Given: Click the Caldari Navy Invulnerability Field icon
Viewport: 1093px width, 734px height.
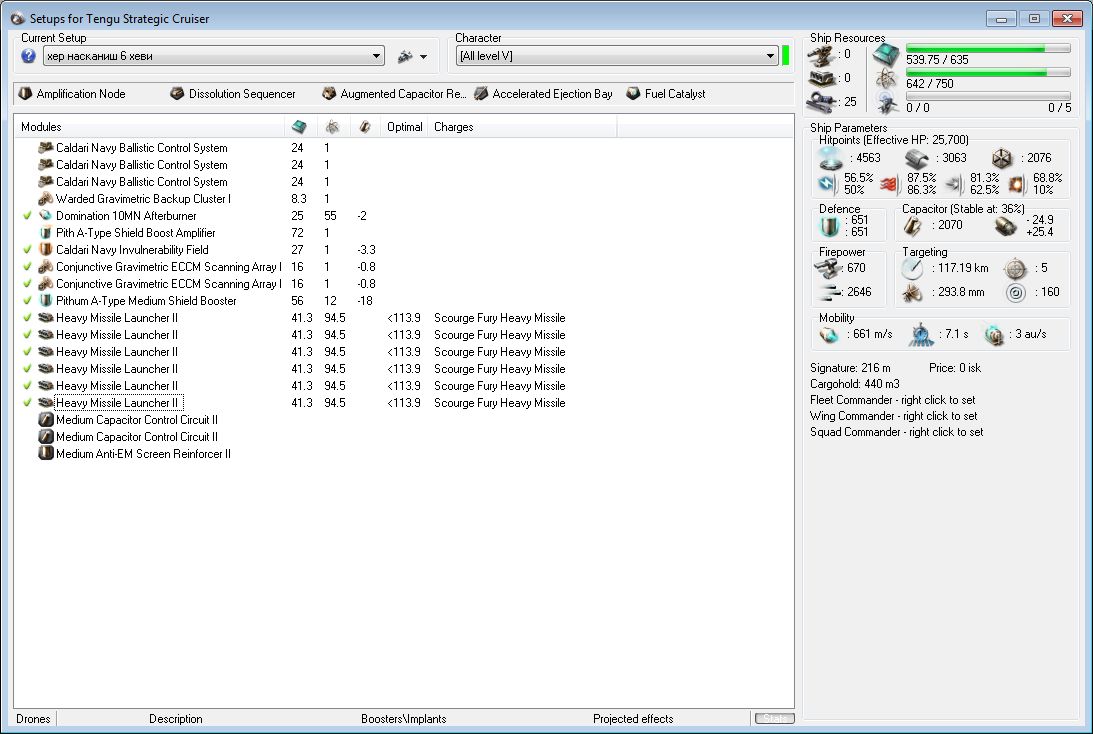Looking at the screenshot, I should (45, 250).
